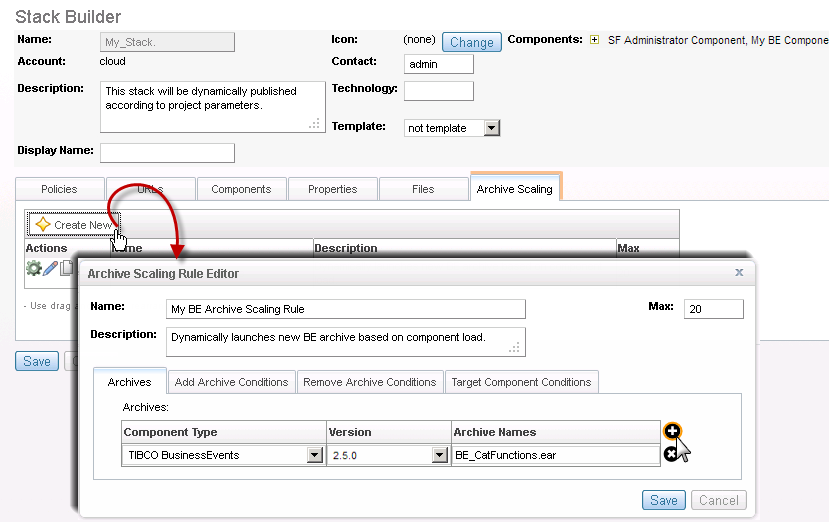Screen dimensions: 829x522
Task: Open the Version 2.5.0 dropdown
Action: point(439,455)
